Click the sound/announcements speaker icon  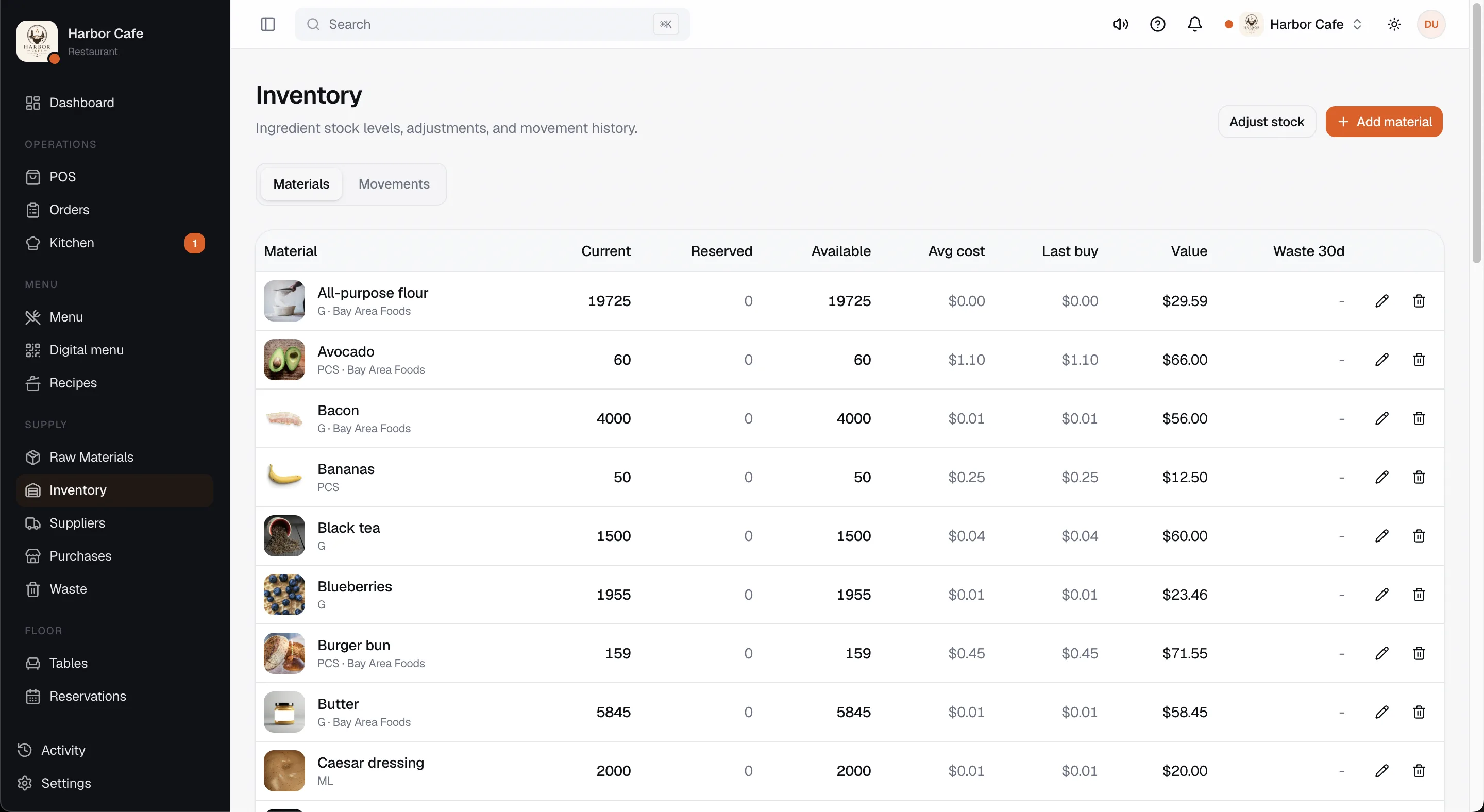[x=1120, y=24]
